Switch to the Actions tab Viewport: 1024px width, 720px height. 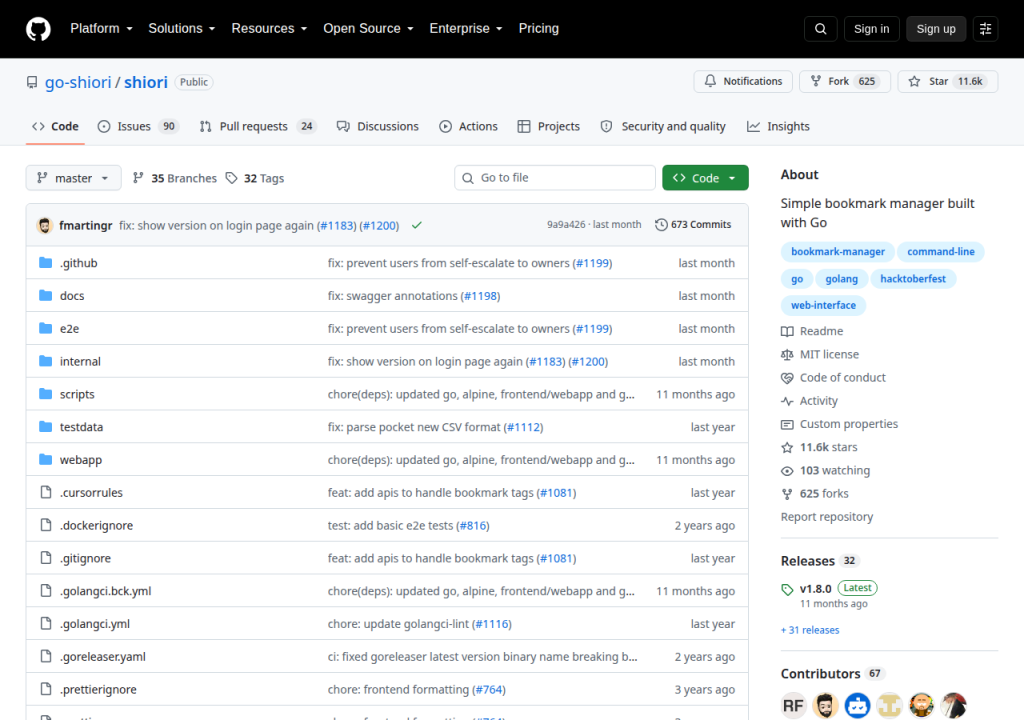click(x=468, y=126)
